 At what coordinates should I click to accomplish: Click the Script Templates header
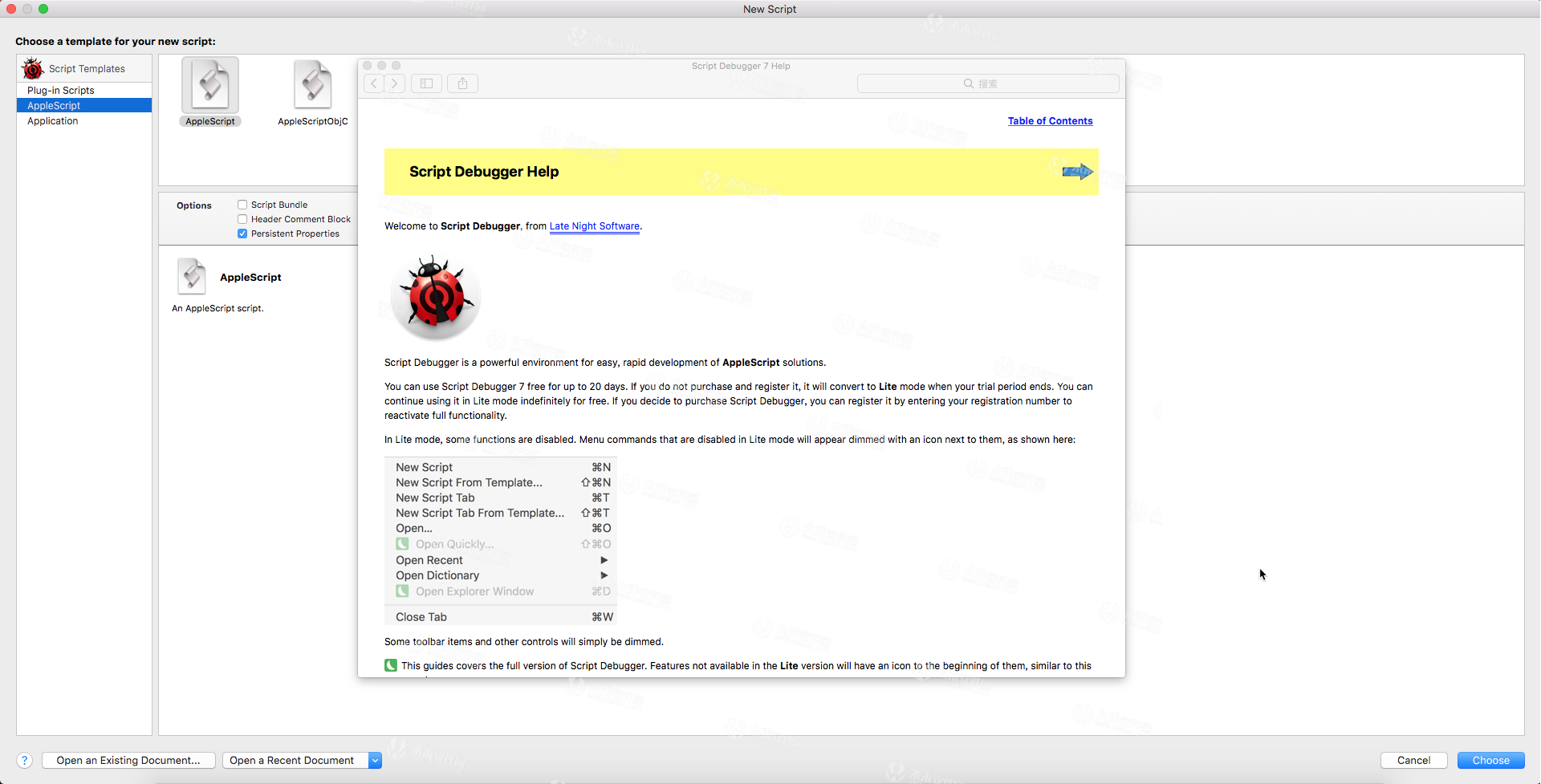click(x=84, y=69)
